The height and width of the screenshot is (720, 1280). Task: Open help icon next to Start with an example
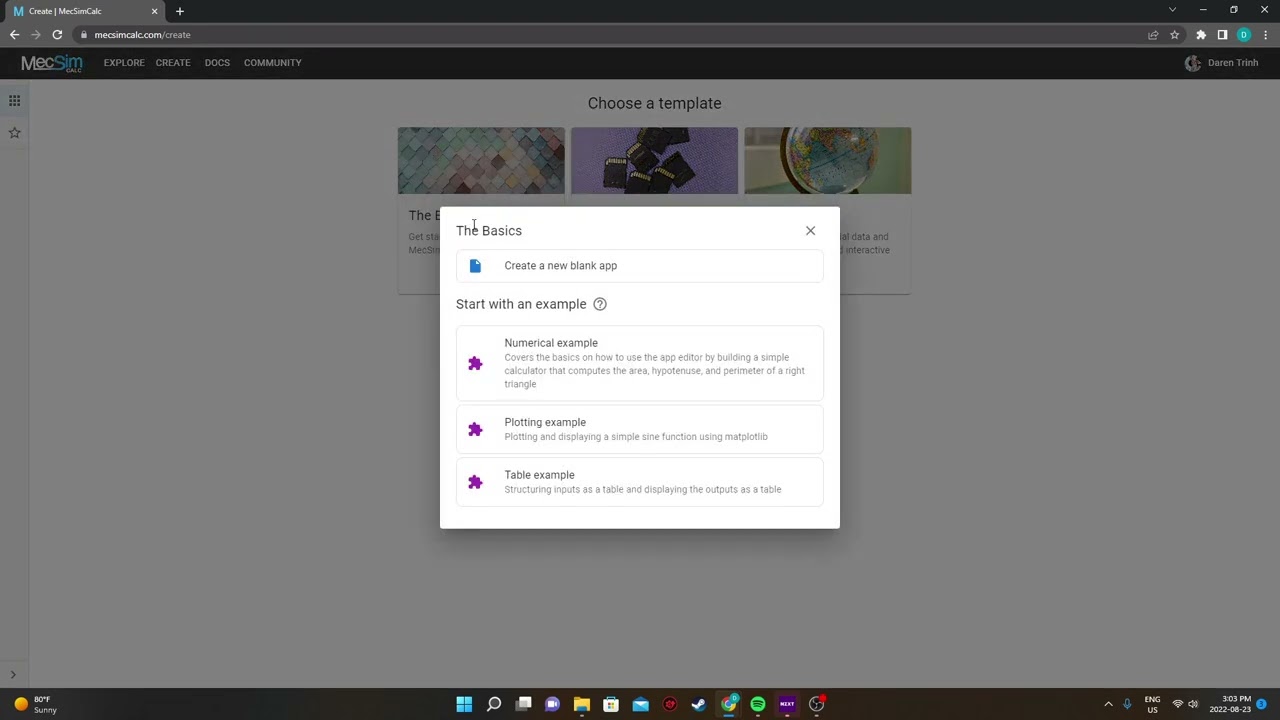tap(600, 304)
